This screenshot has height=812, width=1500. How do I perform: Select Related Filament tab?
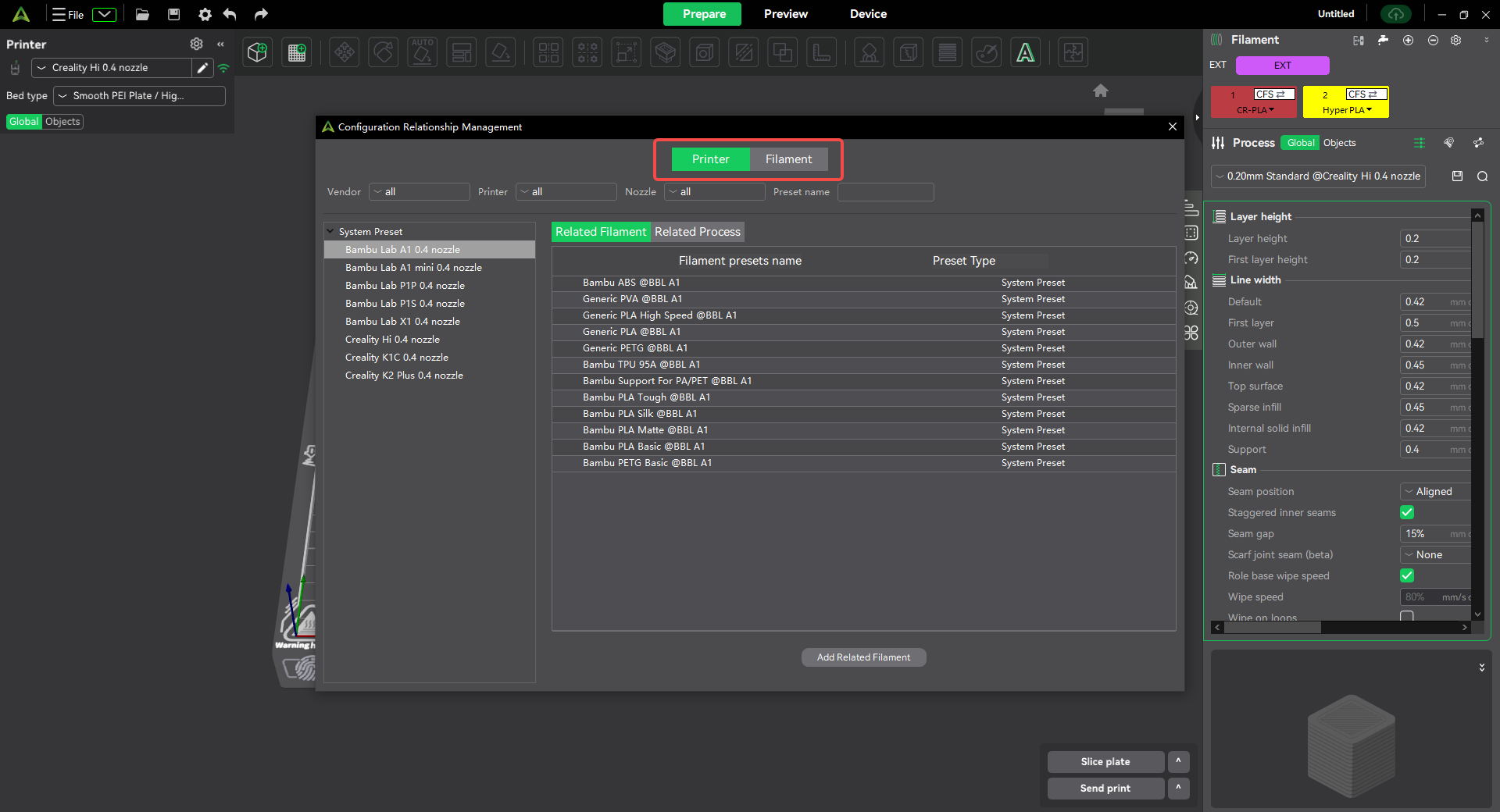click(601, 232)
